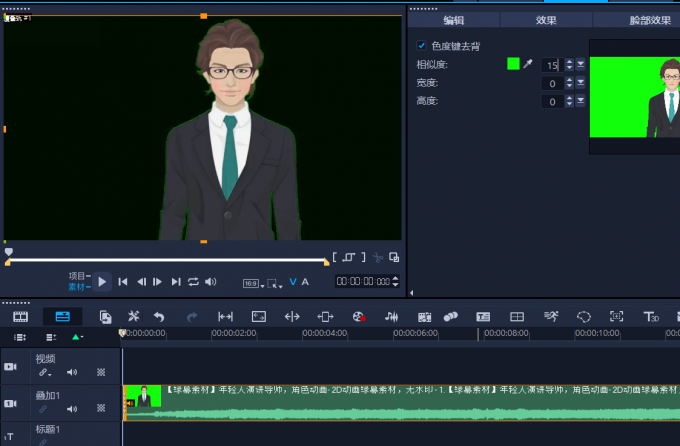Switch to timeline view

coord(62,317)
